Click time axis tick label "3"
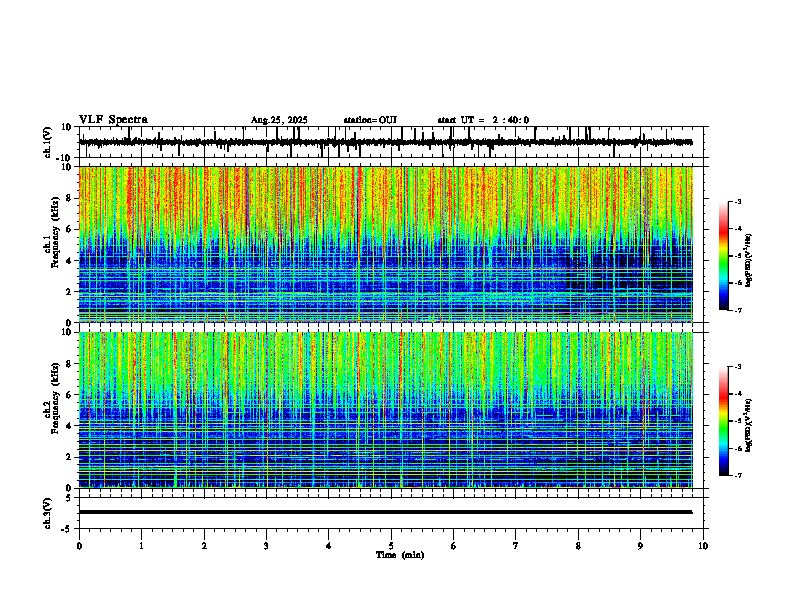 (x=266, y=546)
